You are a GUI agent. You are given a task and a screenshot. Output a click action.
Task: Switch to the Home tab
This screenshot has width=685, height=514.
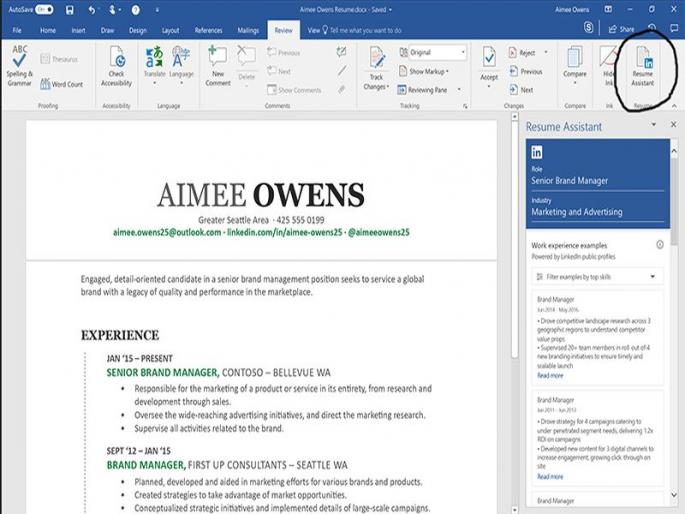point(48,30)
